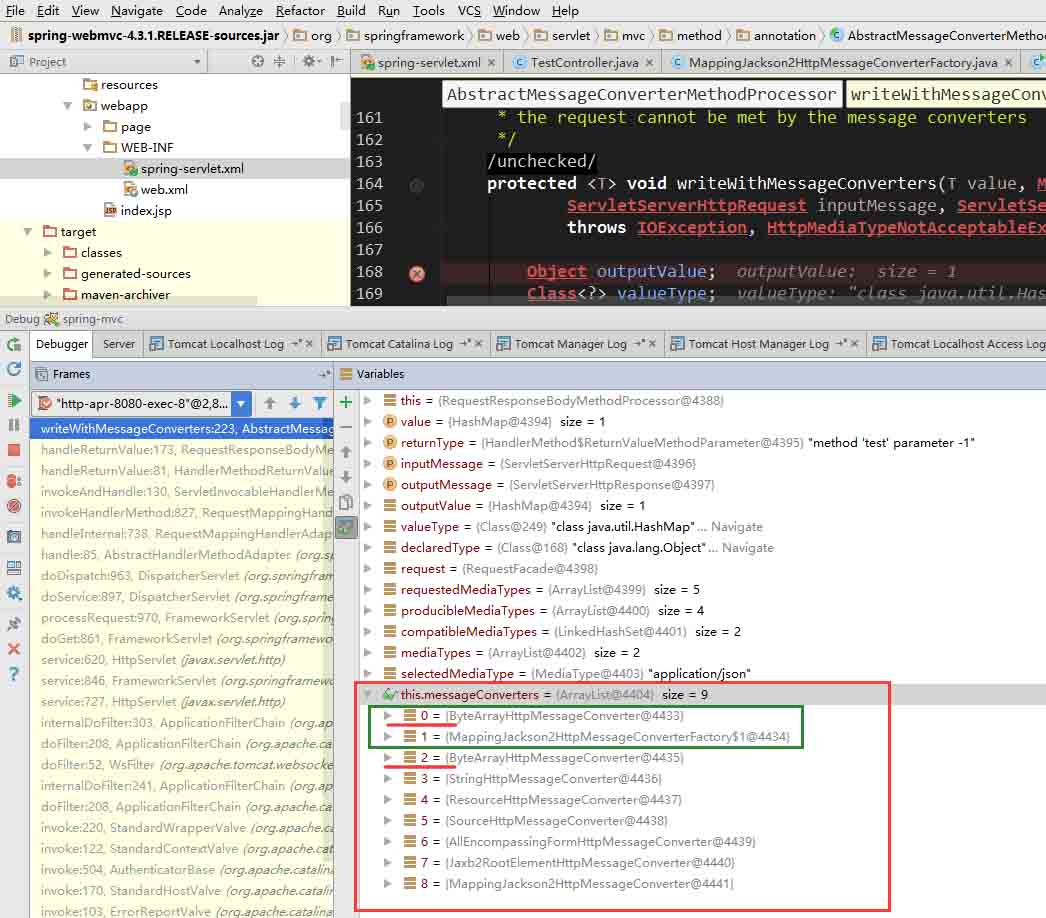
Task: Expand requestedMediaTypes variable
Action: 367,590
